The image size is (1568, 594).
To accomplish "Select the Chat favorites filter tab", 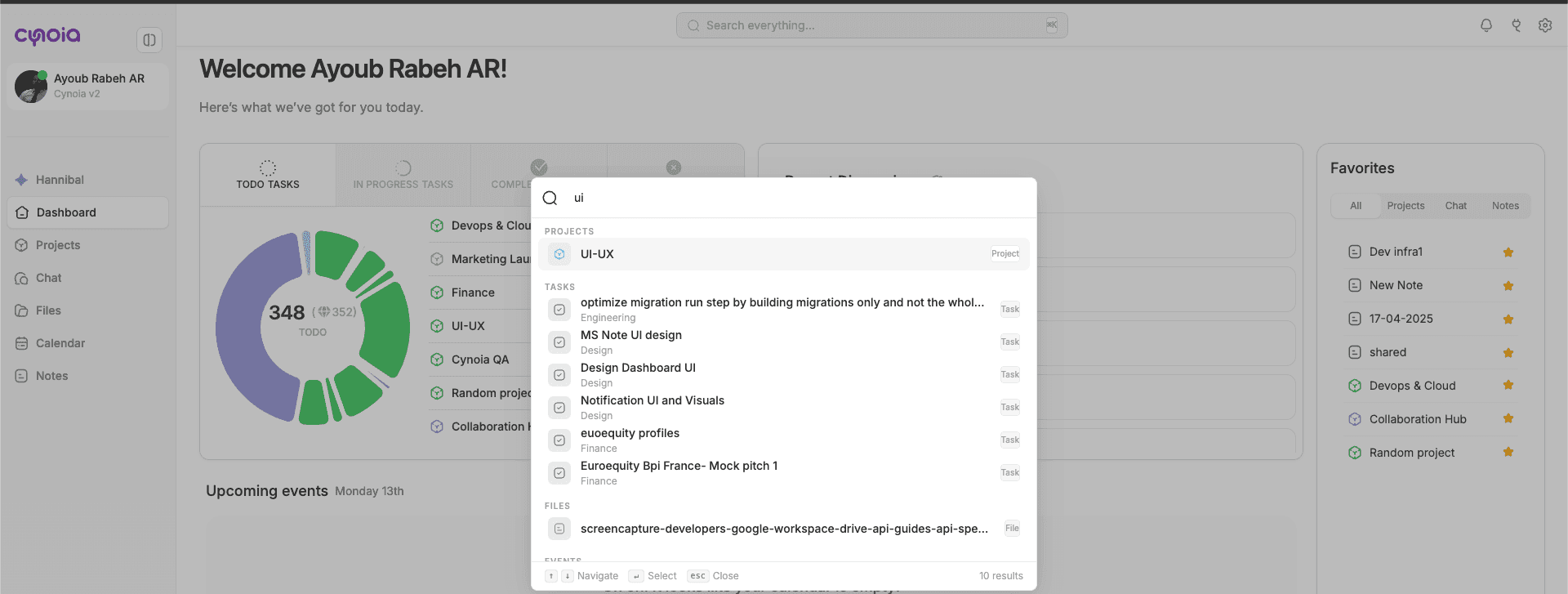I will coord(1456,206).
